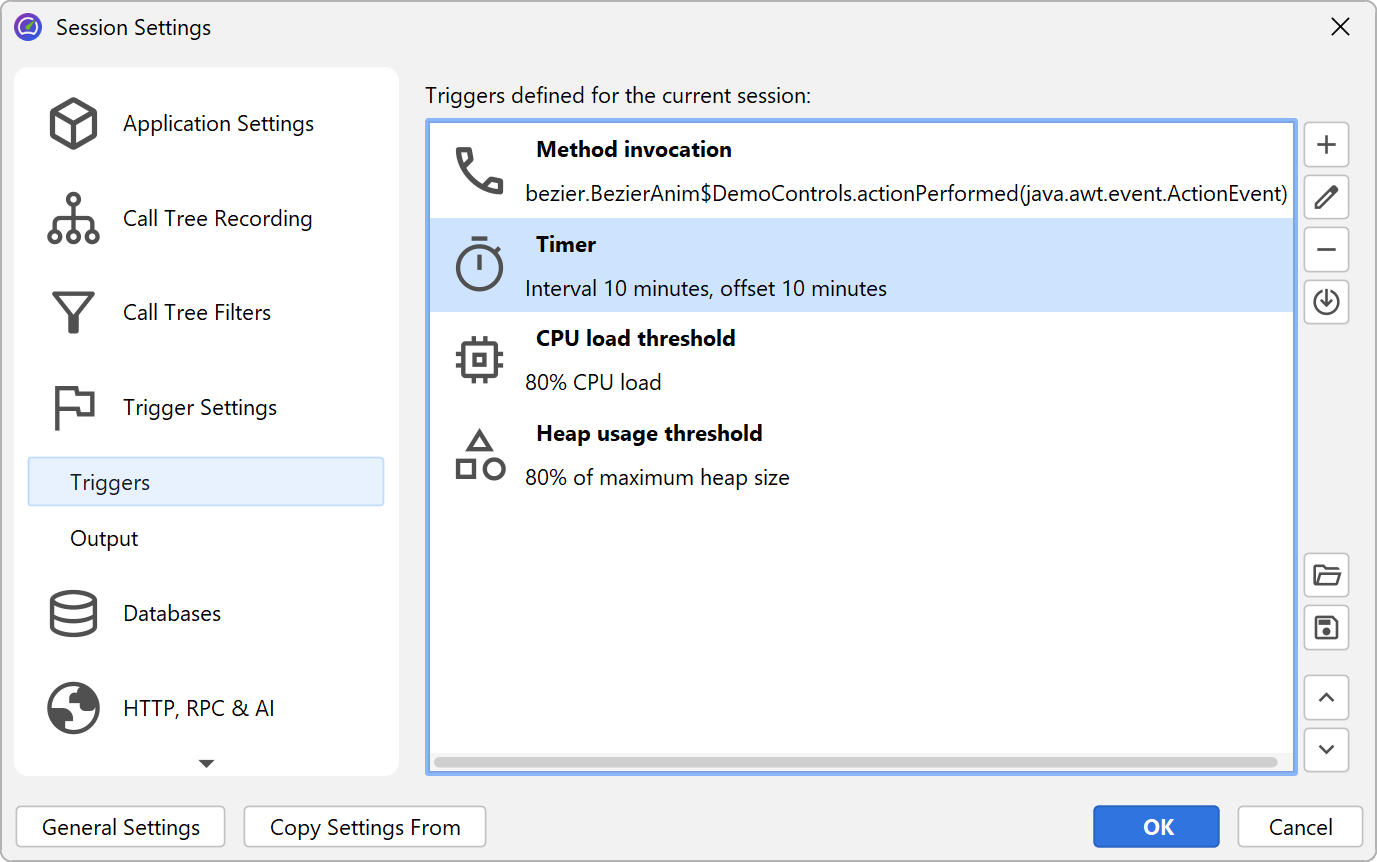This screenshot has width=1377, height=862.
Task: Click the circled down-arrow icon button
Action: [x=1326, y=301]
